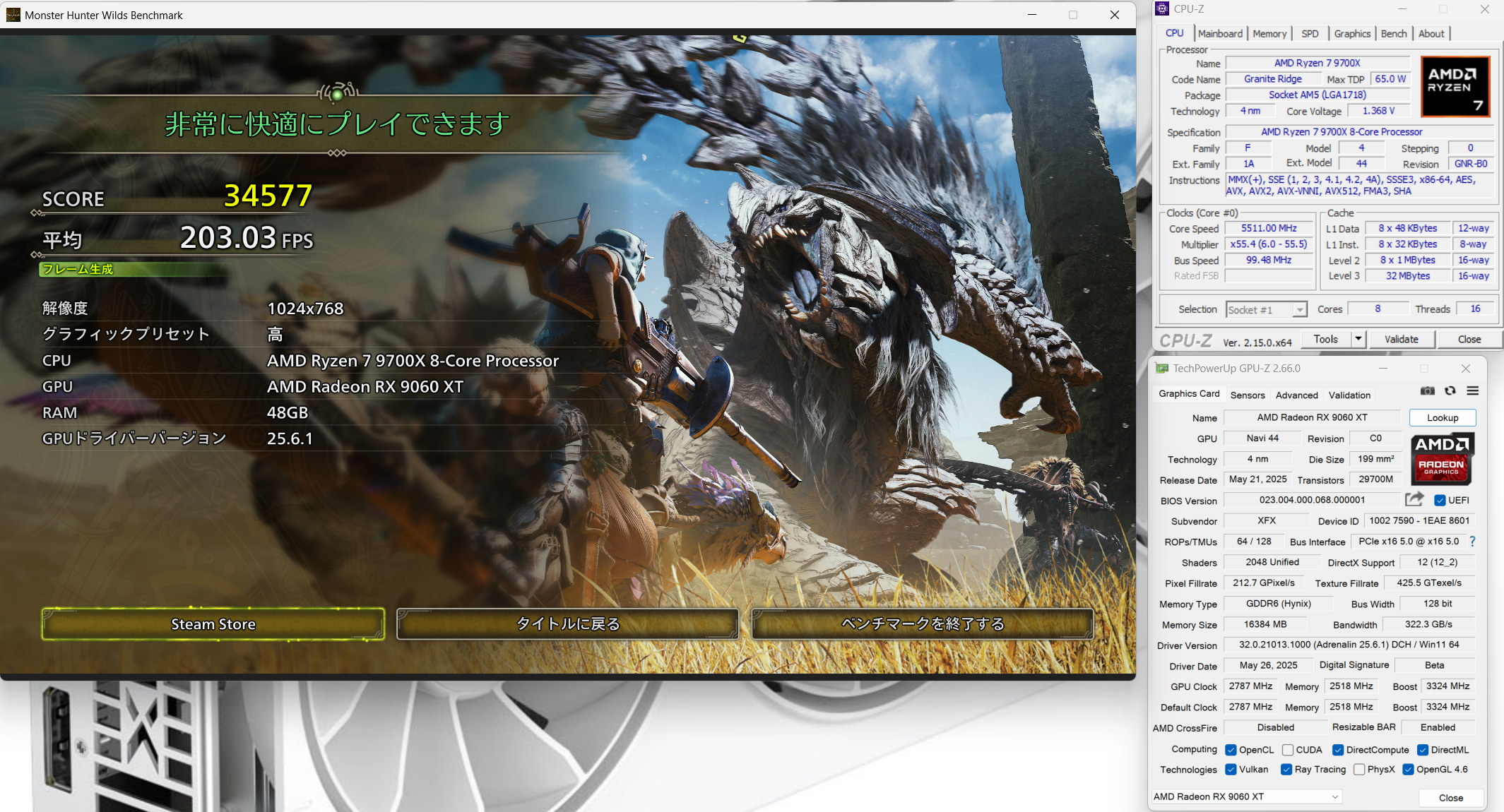Click the BIOS export share icon

click(1414, 499)
